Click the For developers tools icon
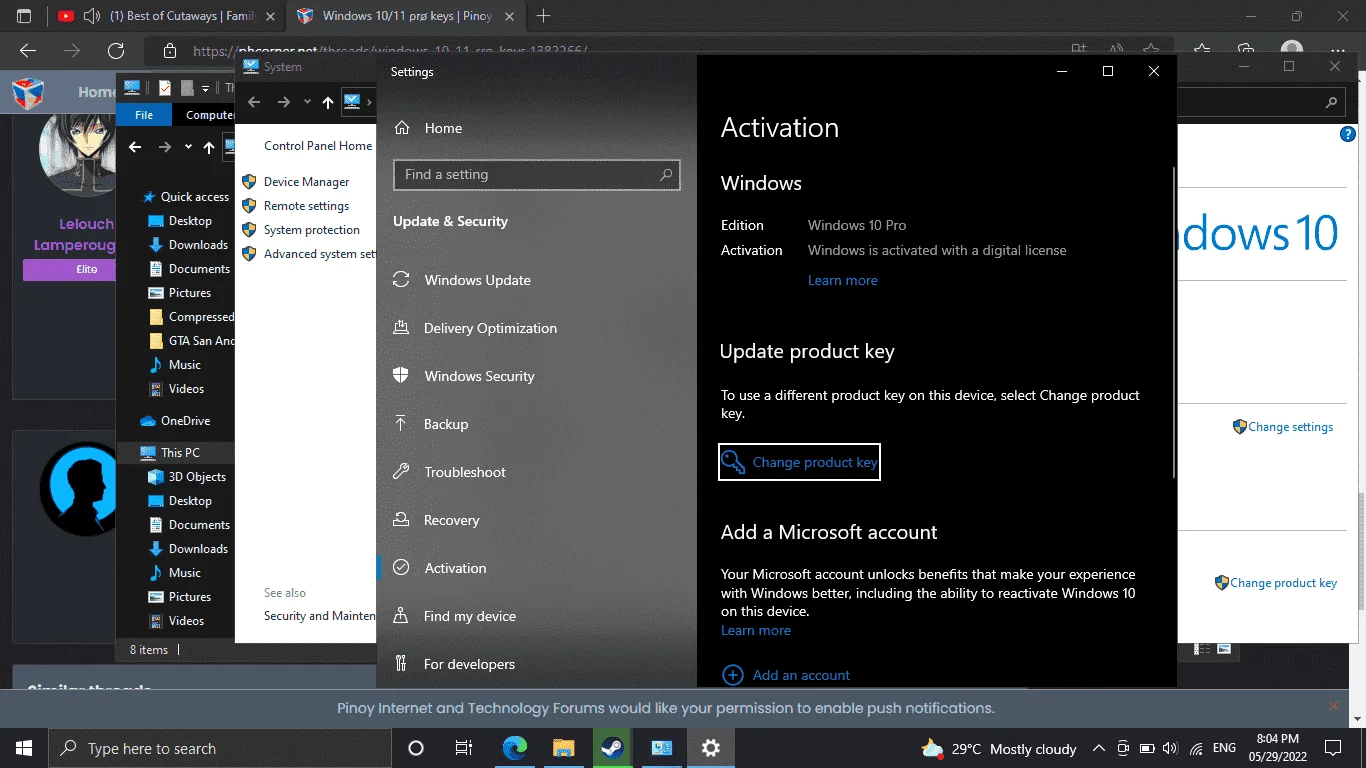 [401, 664]
